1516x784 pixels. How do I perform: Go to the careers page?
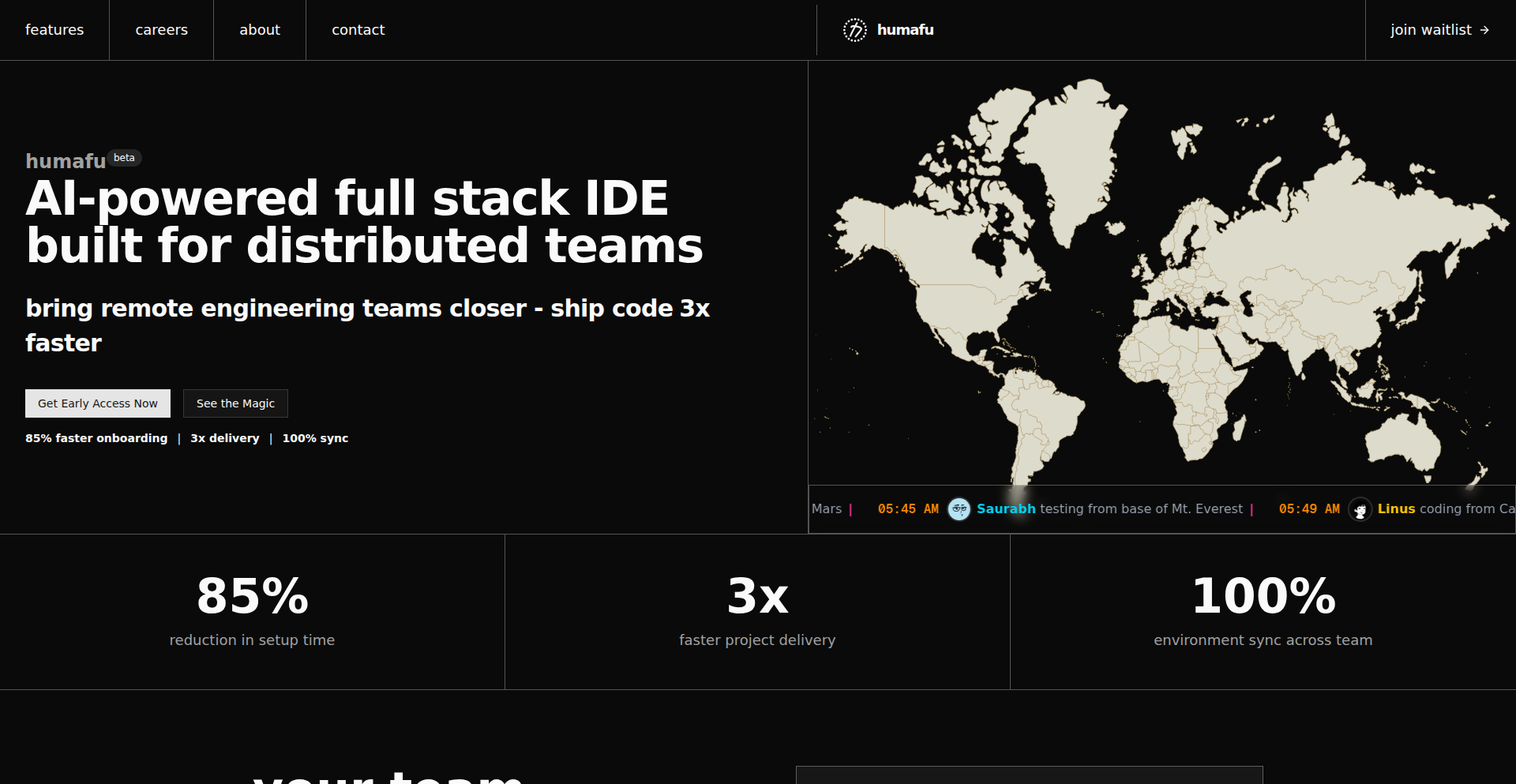pos(161,30)
